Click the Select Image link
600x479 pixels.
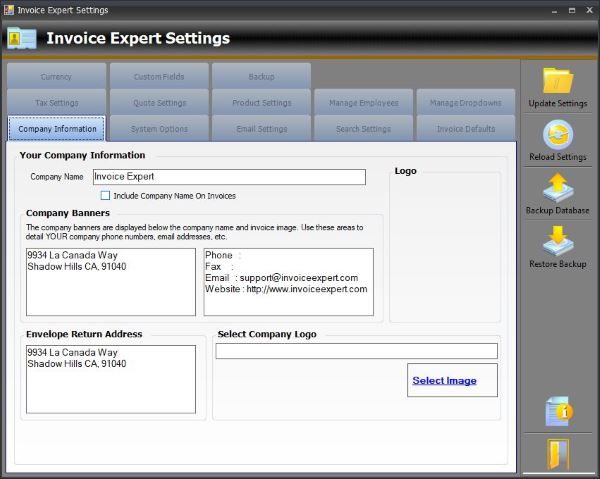(444, 380)
